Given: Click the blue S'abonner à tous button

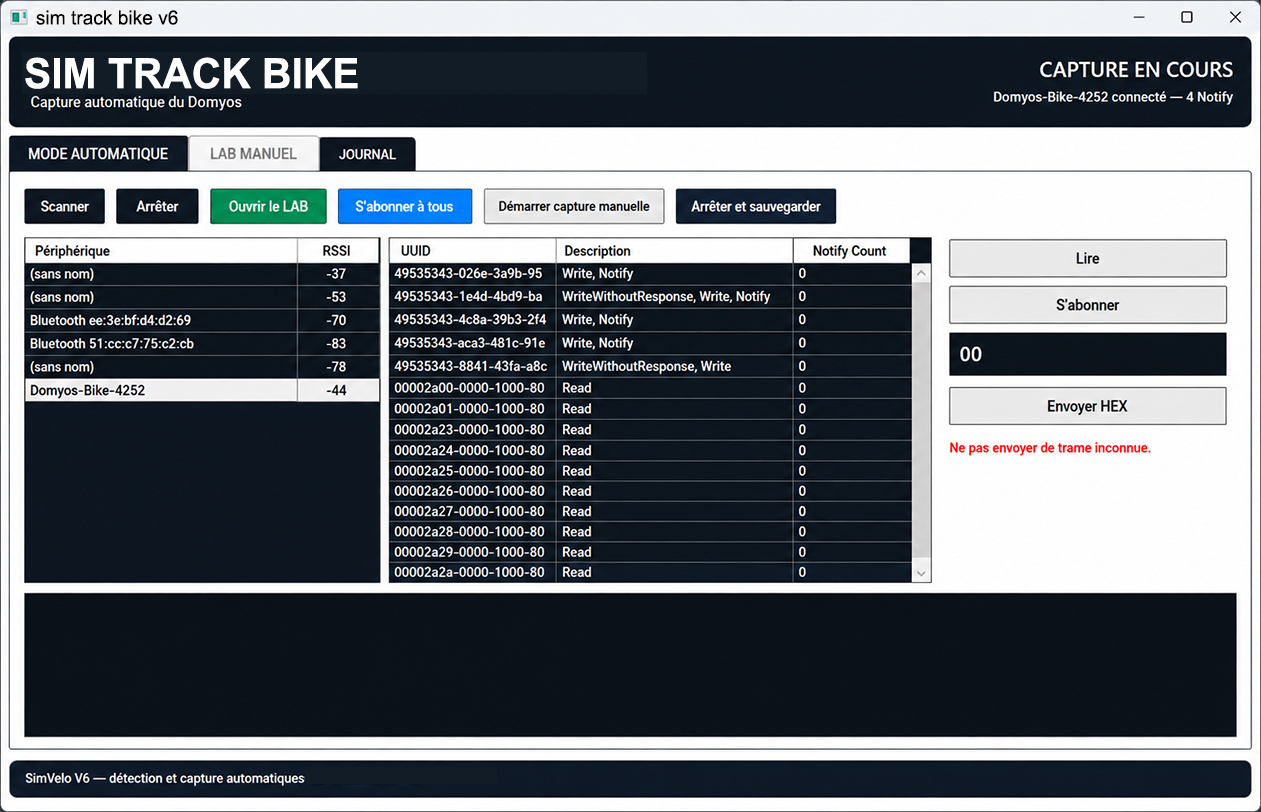Looking at the screenshot, I should click(x=404, y=206).
